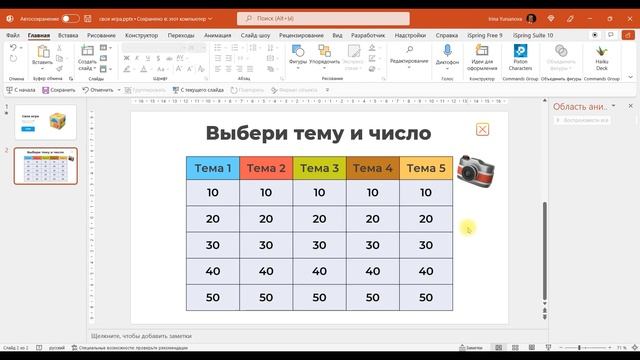The width and height of the screenshot is (640, 360).
Task: Select slide 1 thumbnail
Action: pyautogui.click(x=45, y=122)
